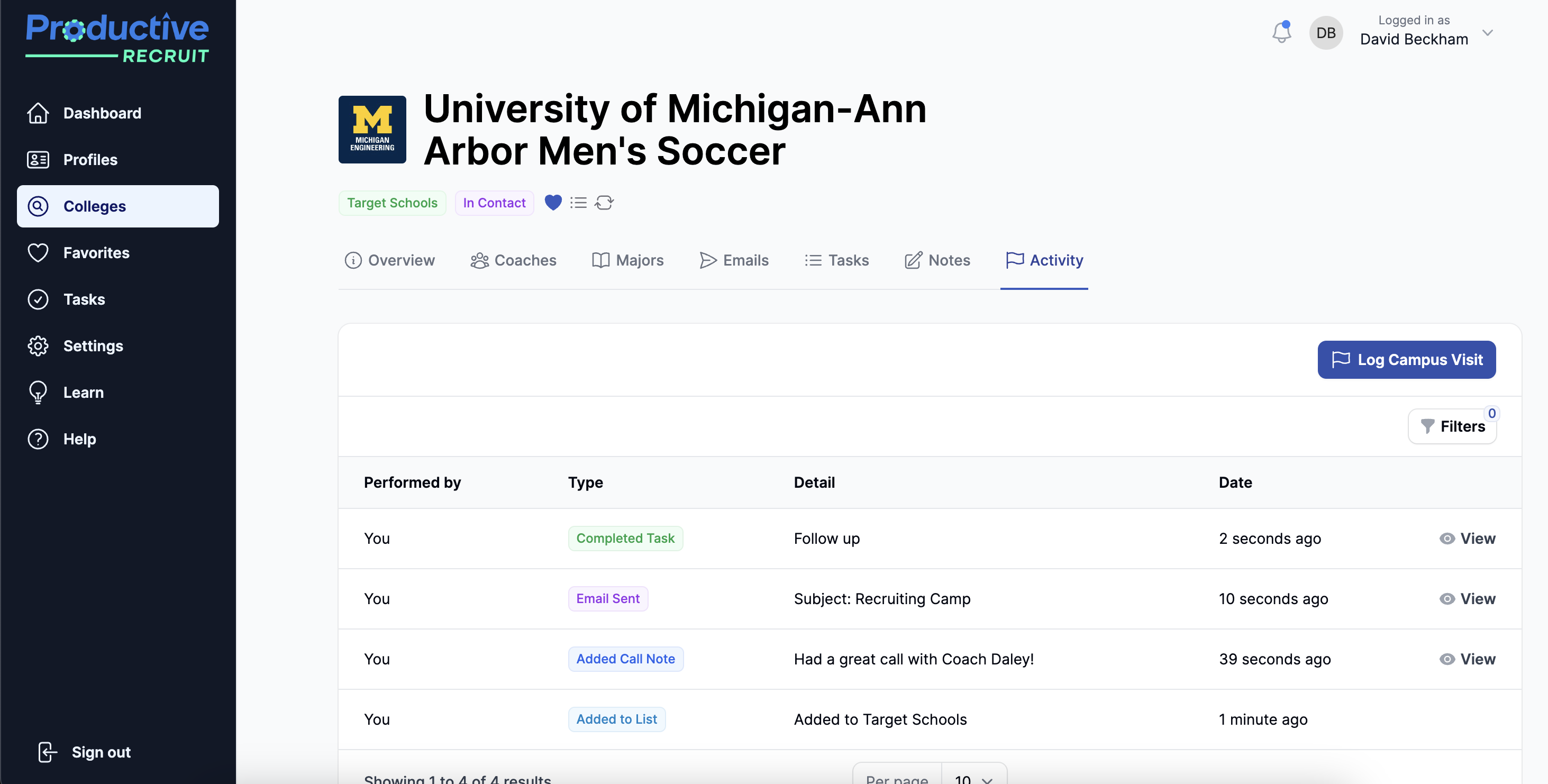1548x784 pixels.
Task: Open Learn in sidebar
Action: pyautogui.click(x=118, y=393)
